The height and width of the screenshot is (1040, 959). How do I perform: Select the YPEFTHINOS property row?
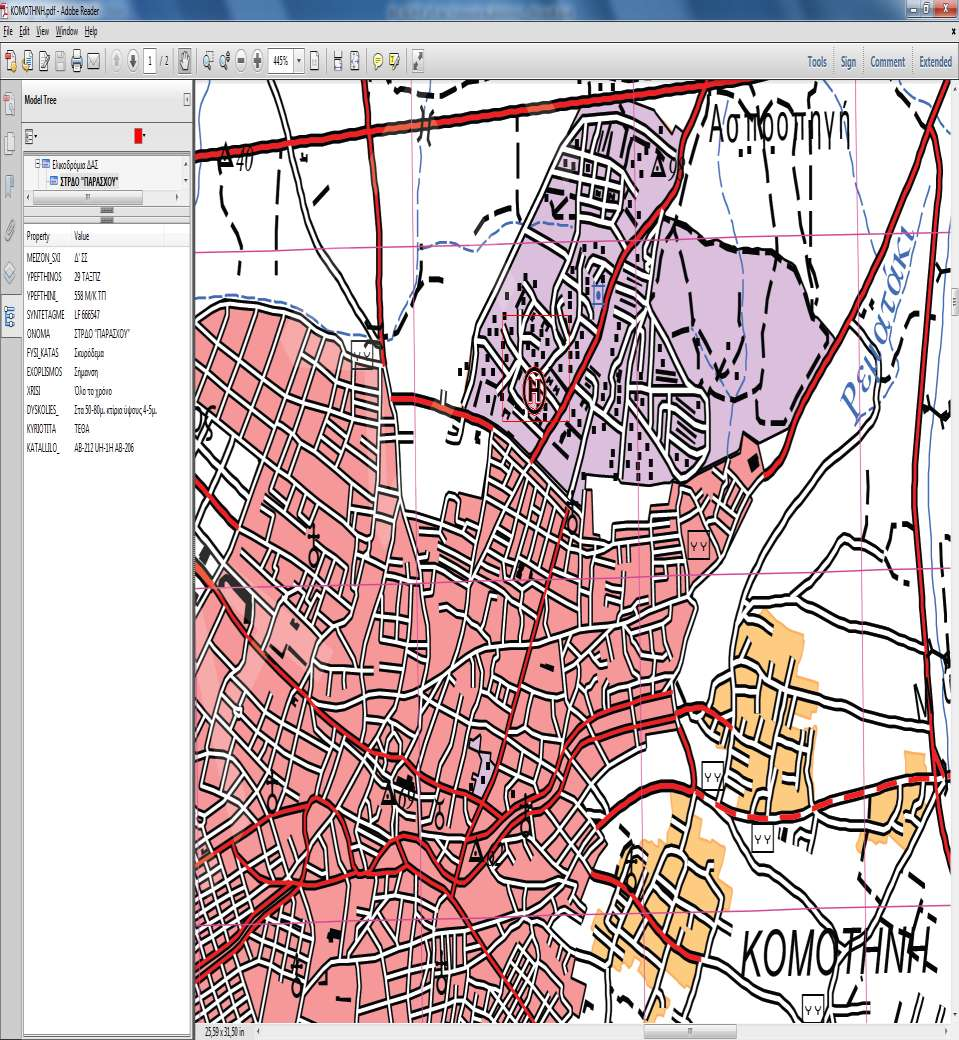107,277
